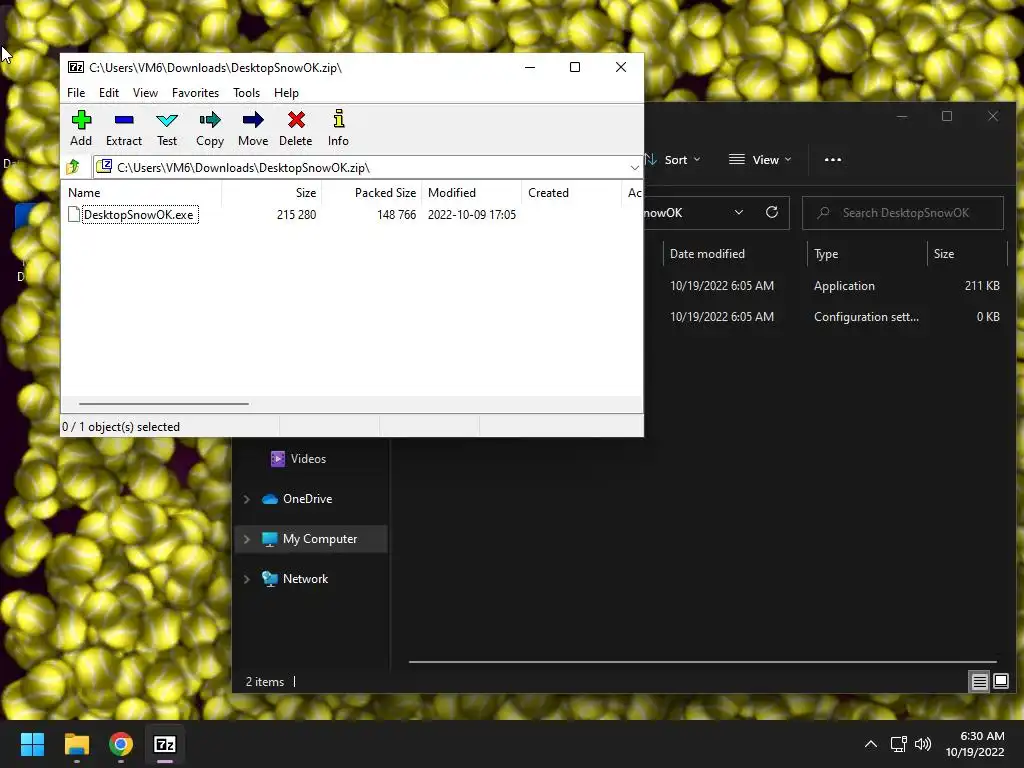Open the File menu in 7-Zip
The width and height of the screenshot is (1024, 768).
[x=76, y=93]
